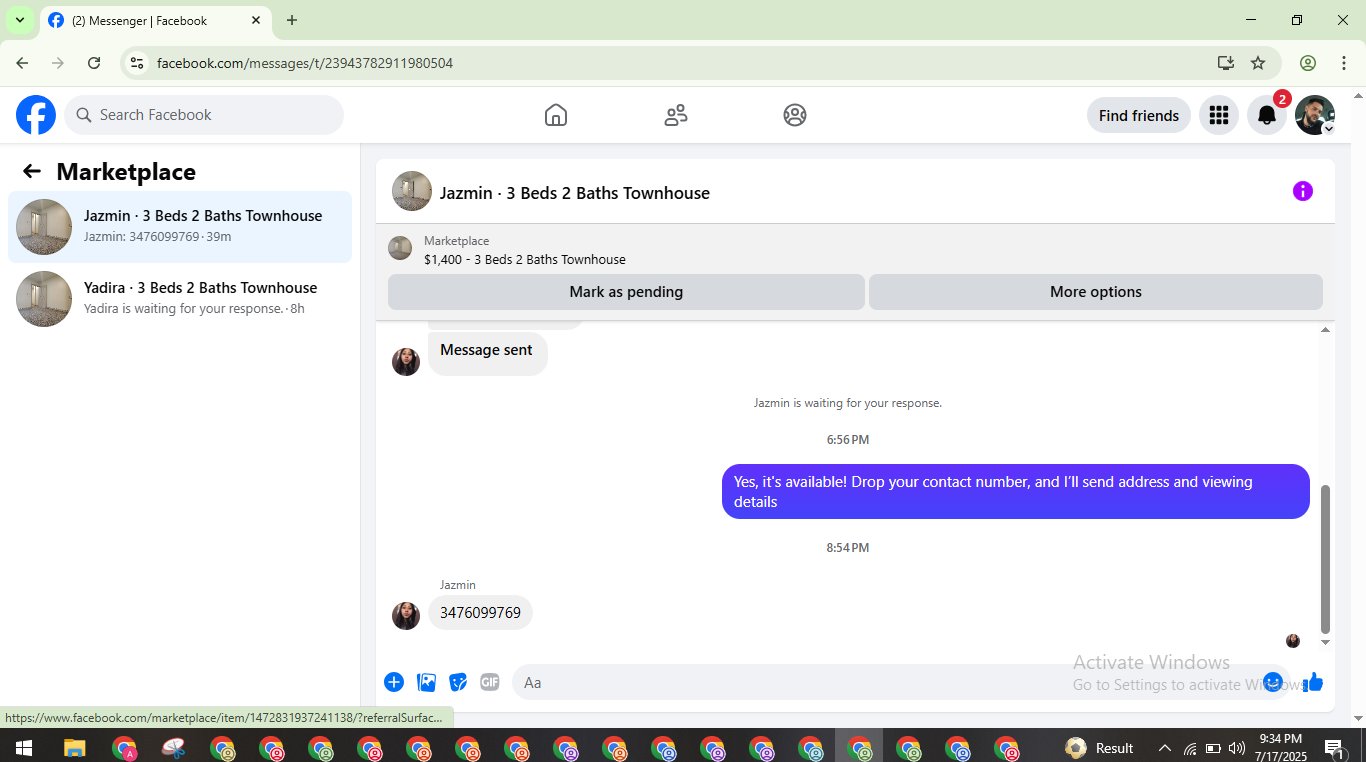Click 'Jazmin is waiting for your response.' text

(x=848, y=403)
